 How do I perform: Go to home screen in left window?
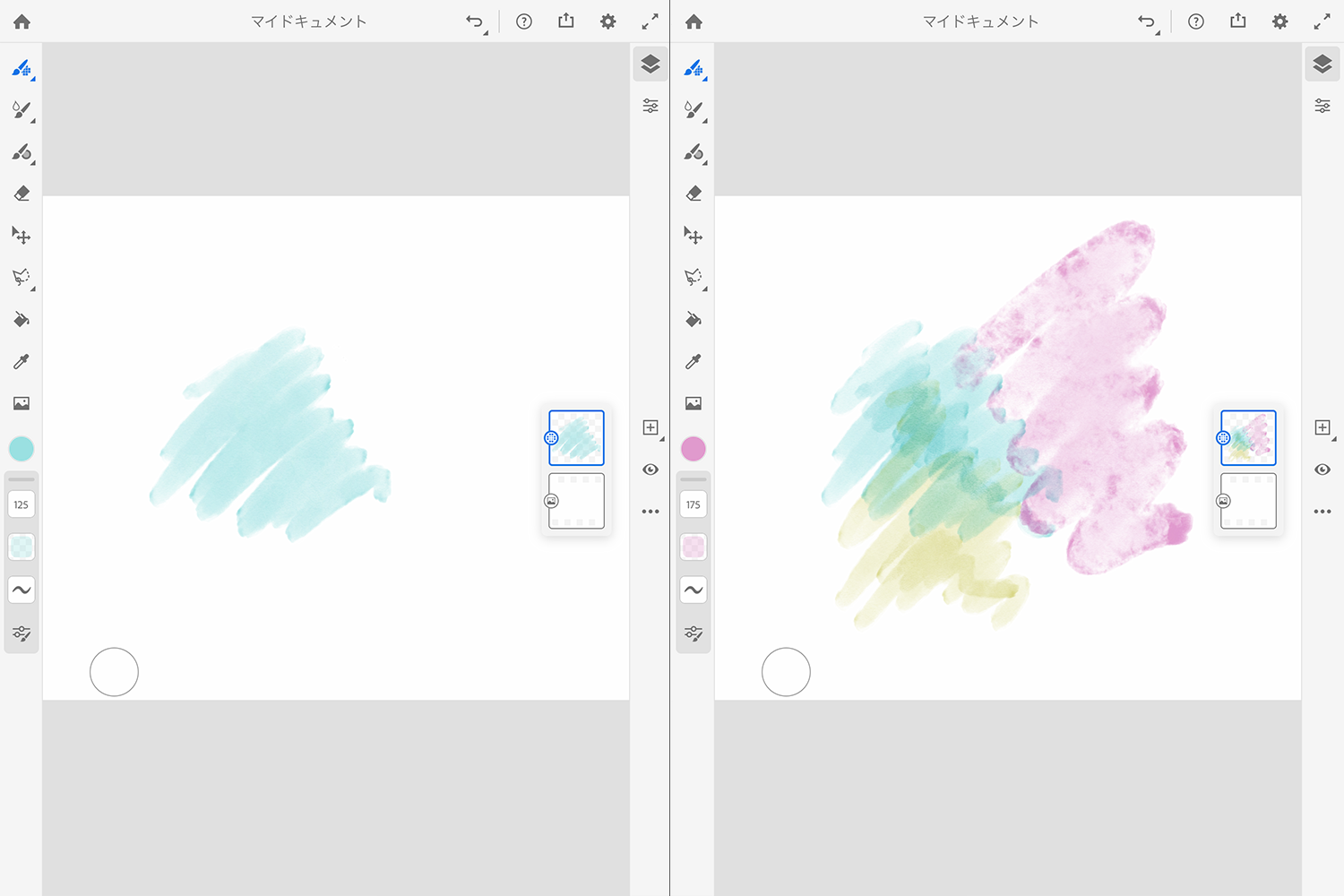(x=22, y=22)
